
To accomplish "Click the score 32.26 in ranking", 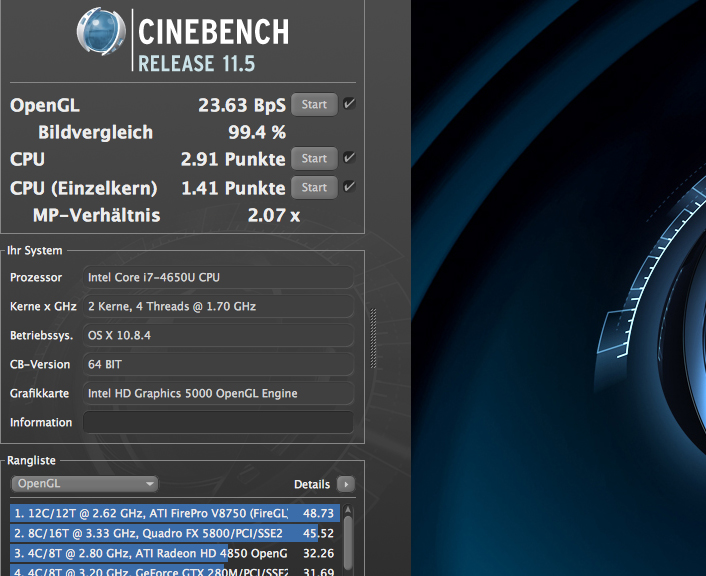I will click(x=318, y=553).
